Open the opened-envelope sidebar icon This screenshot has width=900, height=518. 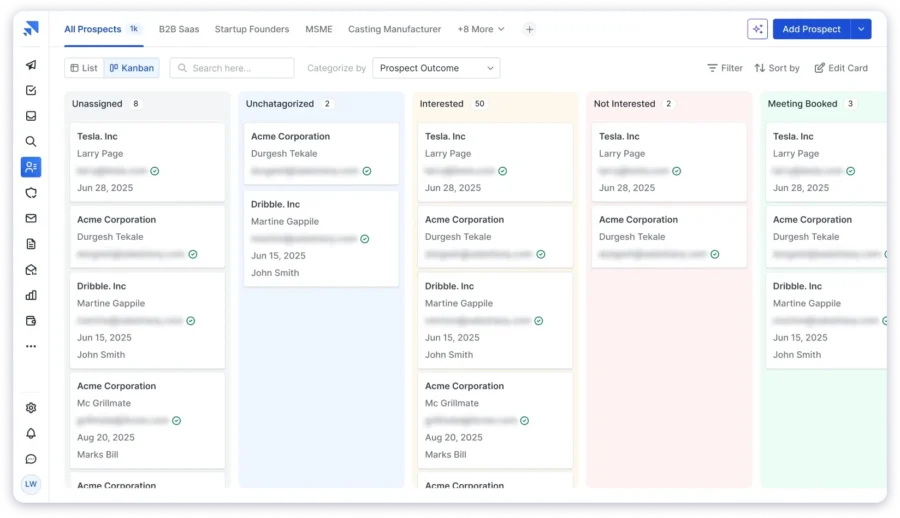coord(31,270)
